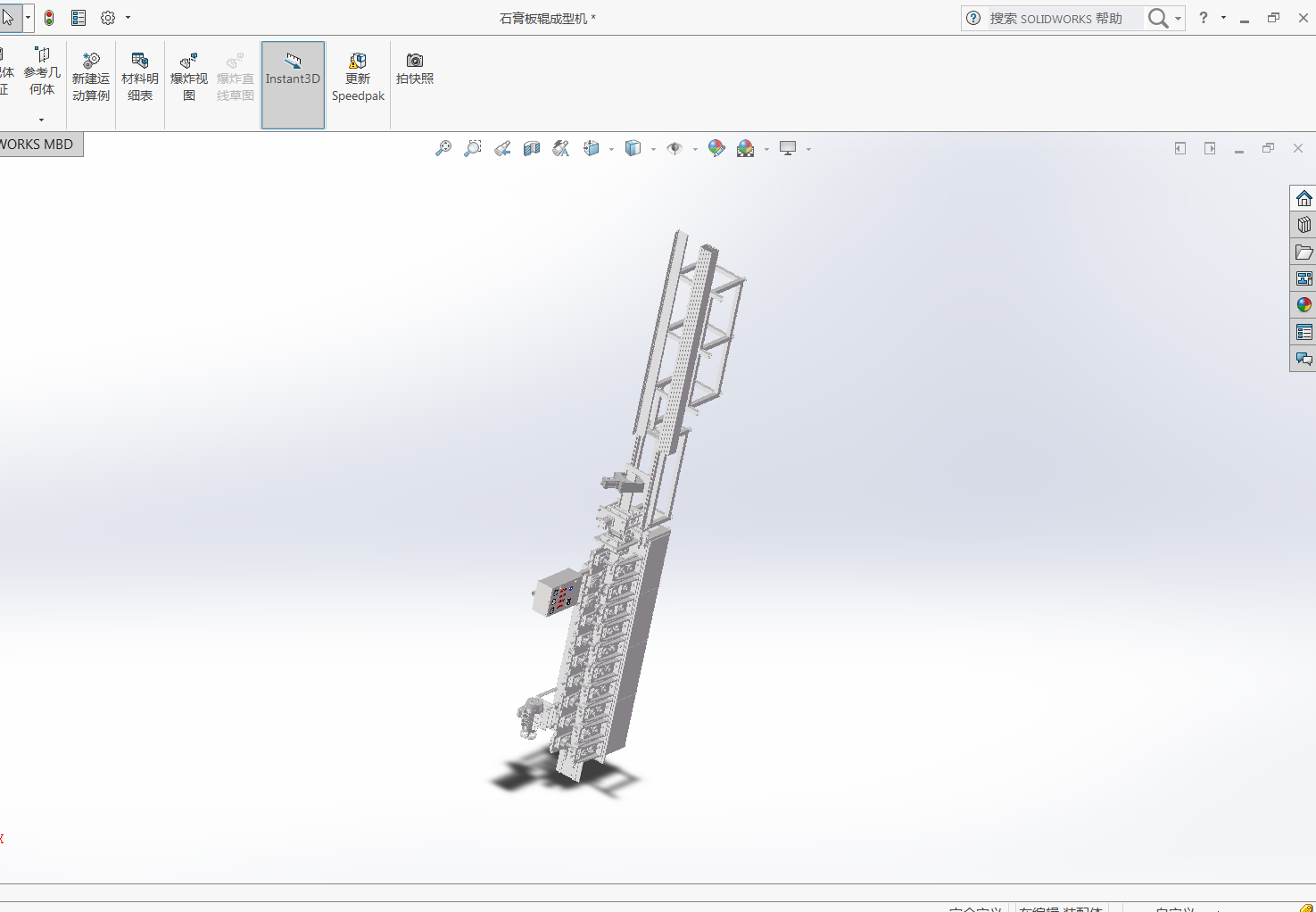Click the left pane expand button
The height and width of the screenshot is (912, 1316).
(x=1180, y=148)
